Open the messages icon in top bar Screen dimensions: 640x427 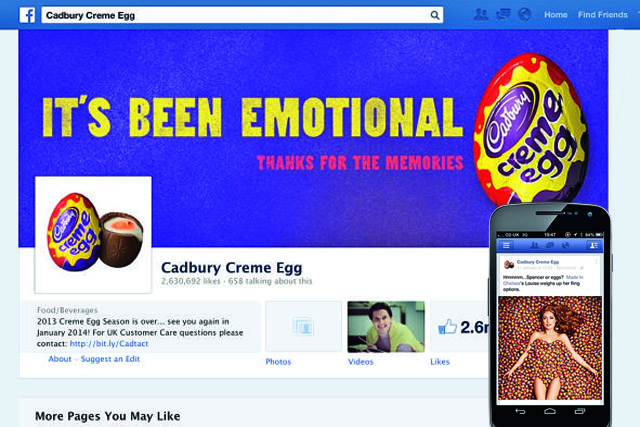(x=503, y=15)
